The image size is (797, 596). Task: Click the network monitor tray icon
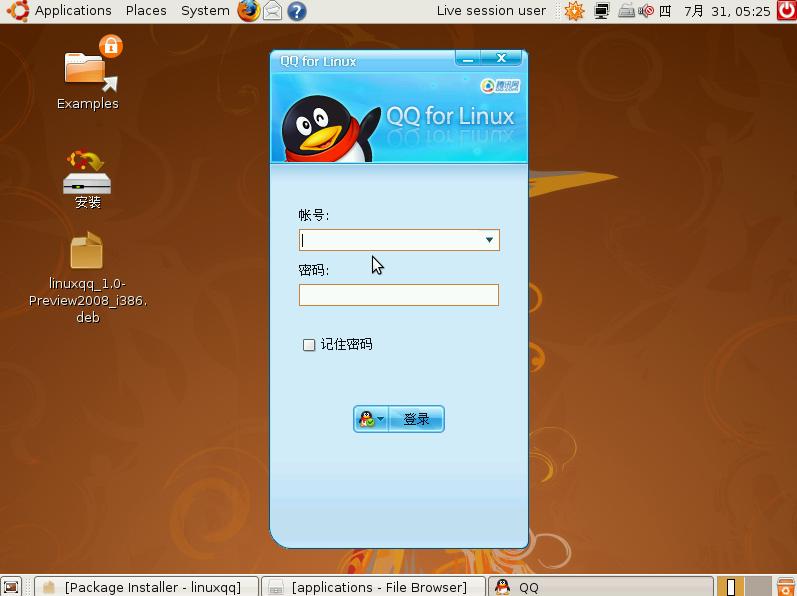coord(601,11)
